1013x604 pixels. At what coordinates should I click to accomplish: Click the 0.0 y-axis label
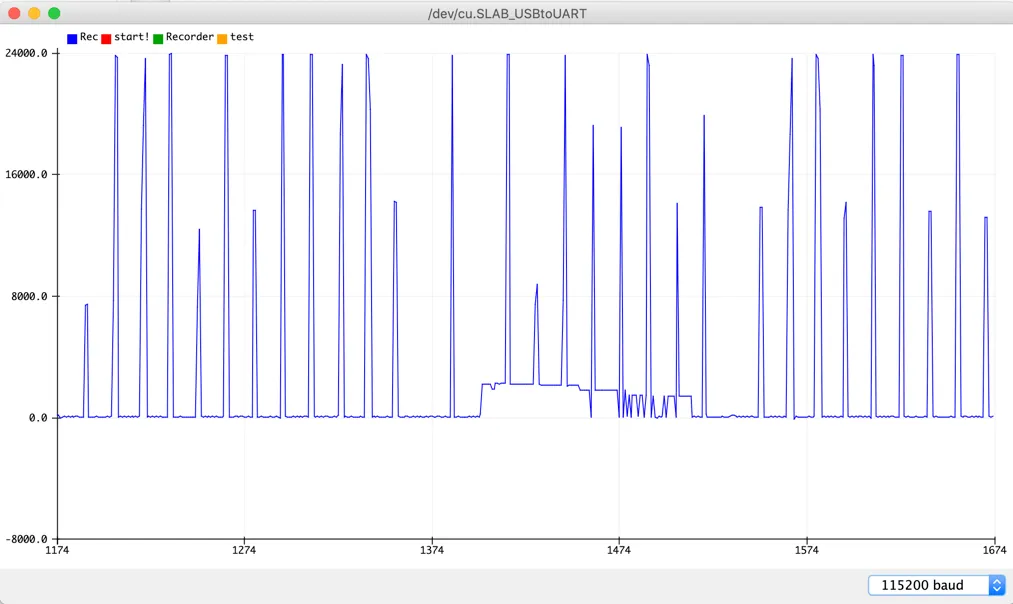pyautogui.click(x=38, y=418)
